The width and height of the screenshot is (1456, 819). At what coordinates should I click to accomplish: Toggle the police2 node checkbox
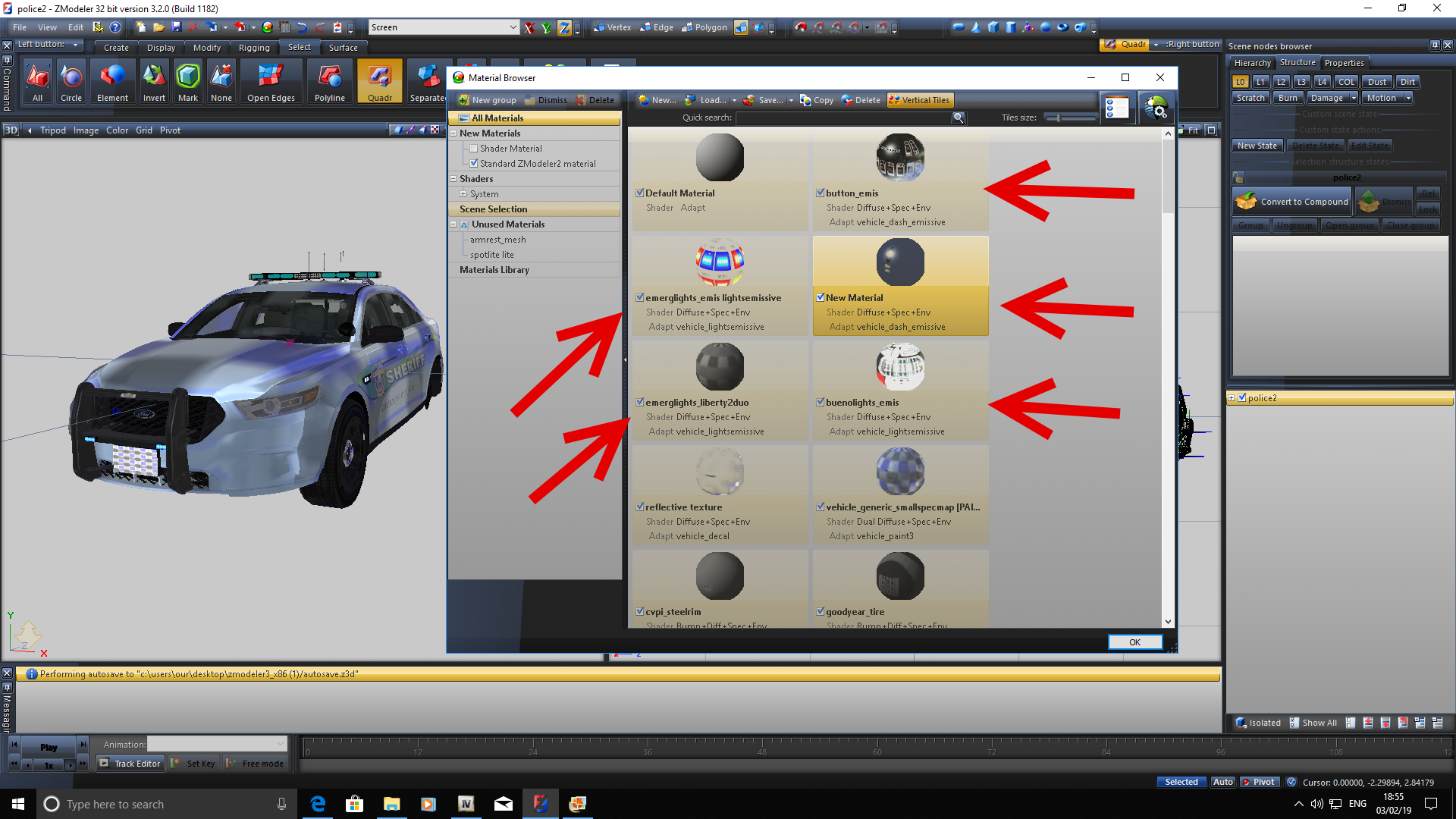pyautogui.click(x=1242, y=397)
